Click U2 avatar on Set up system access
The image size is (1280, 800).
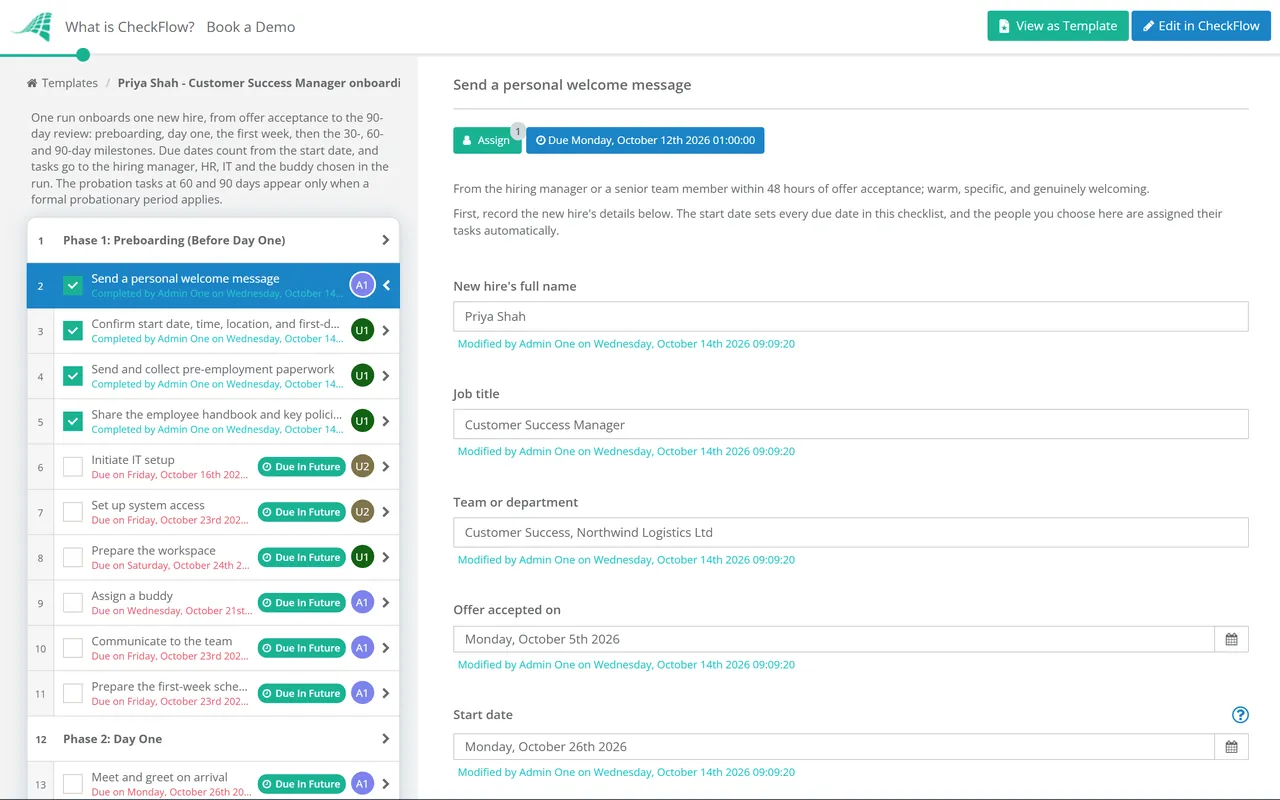coord(362,512)
